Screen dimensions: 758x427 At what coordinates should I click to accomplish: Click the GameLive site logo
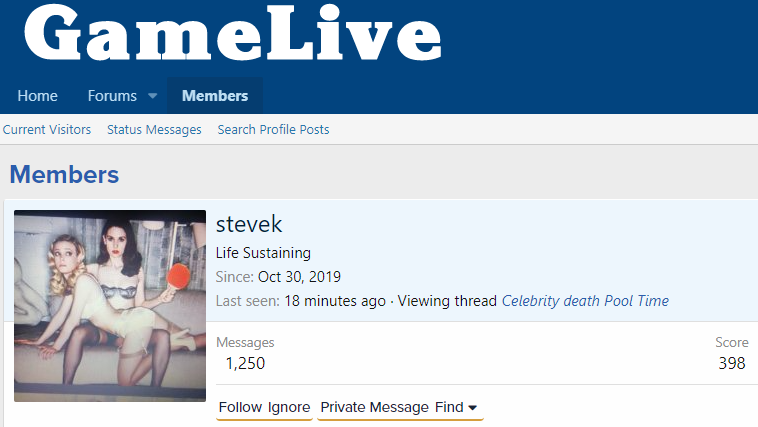[232, 36]
